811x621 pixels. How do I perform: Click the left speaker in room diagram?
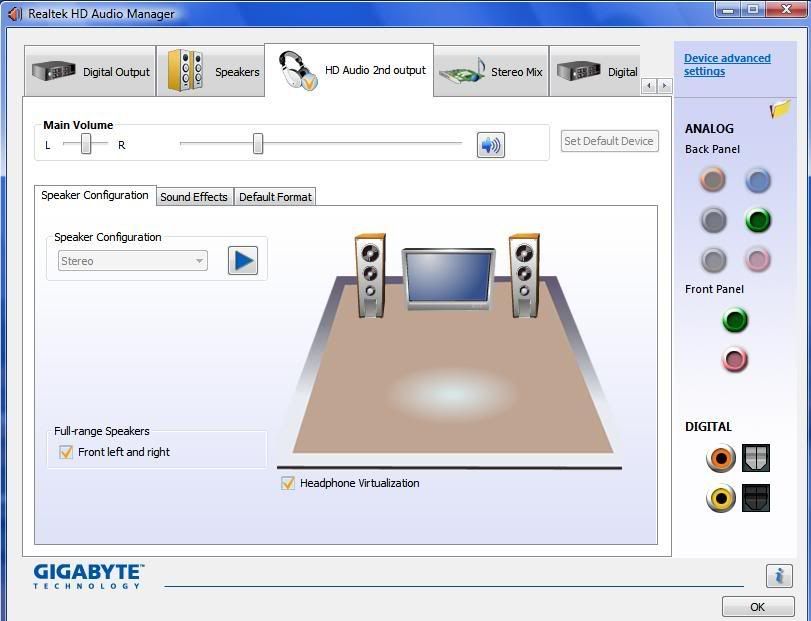[370, 275]
